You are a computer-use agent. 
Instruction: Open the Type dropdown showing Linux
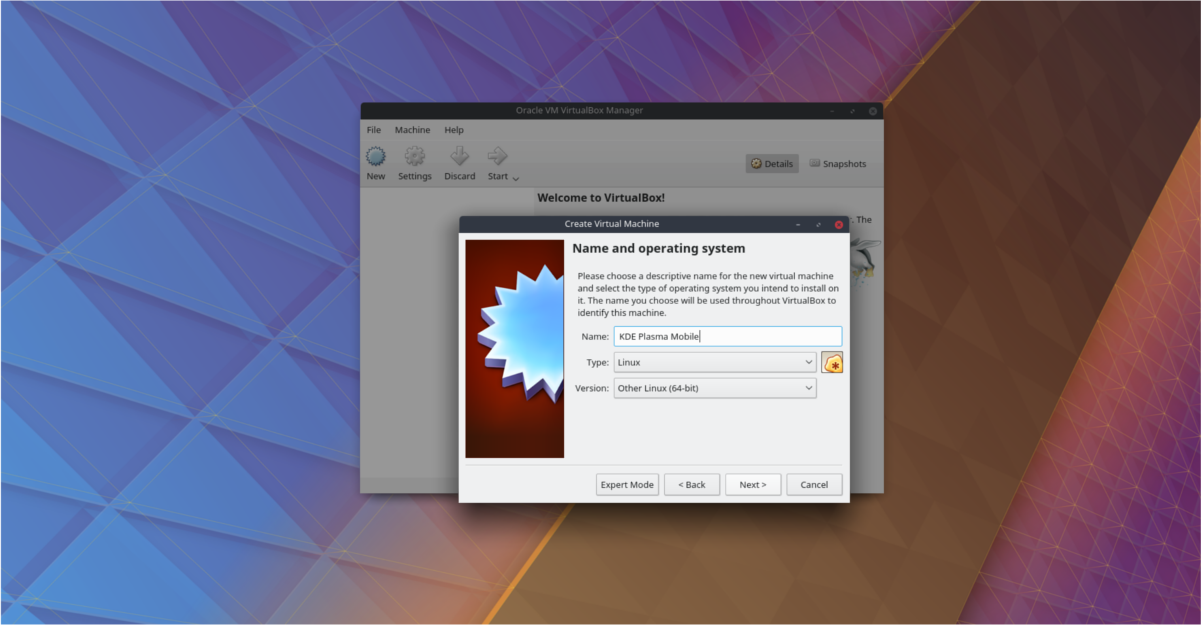pyautogui.click(x=715, y=362)
